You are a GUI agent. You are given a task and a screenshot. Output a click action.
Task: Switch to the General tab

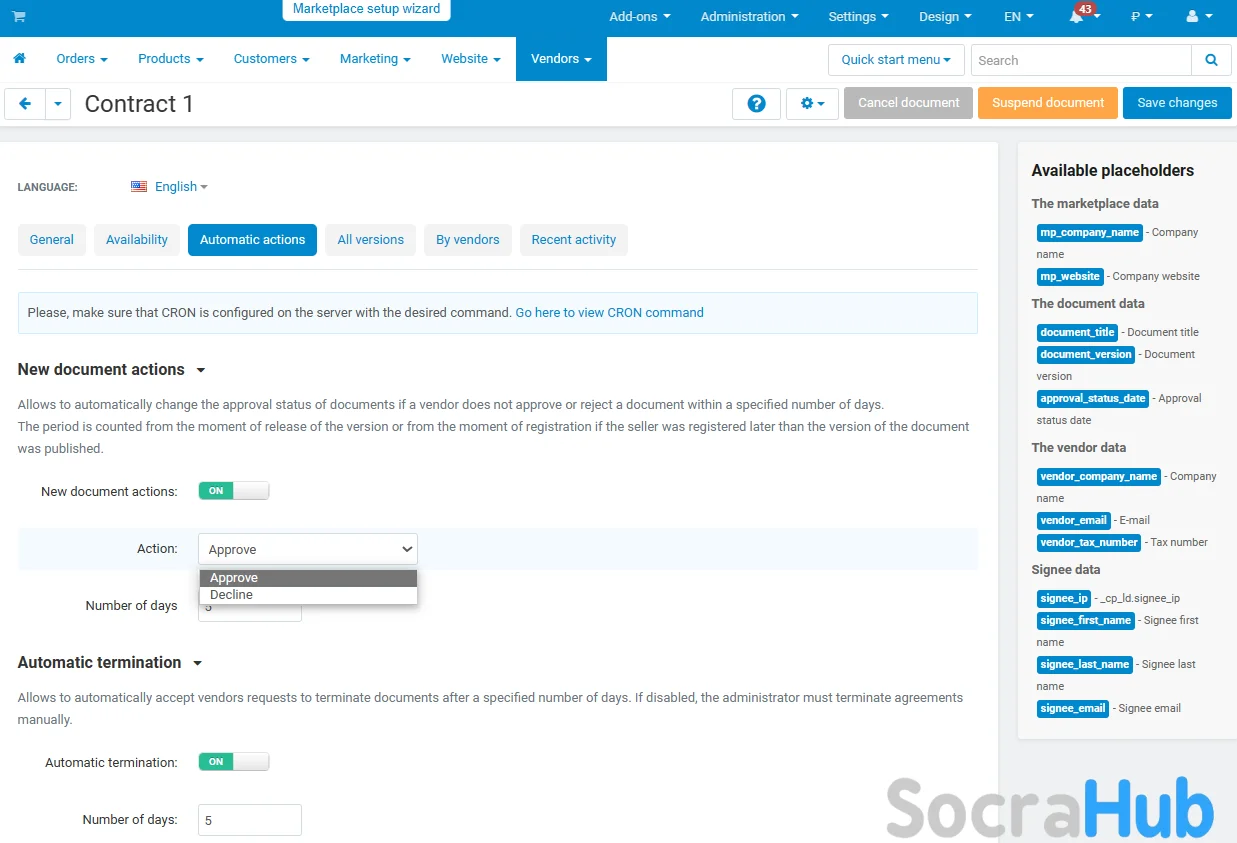click(52, 240)
